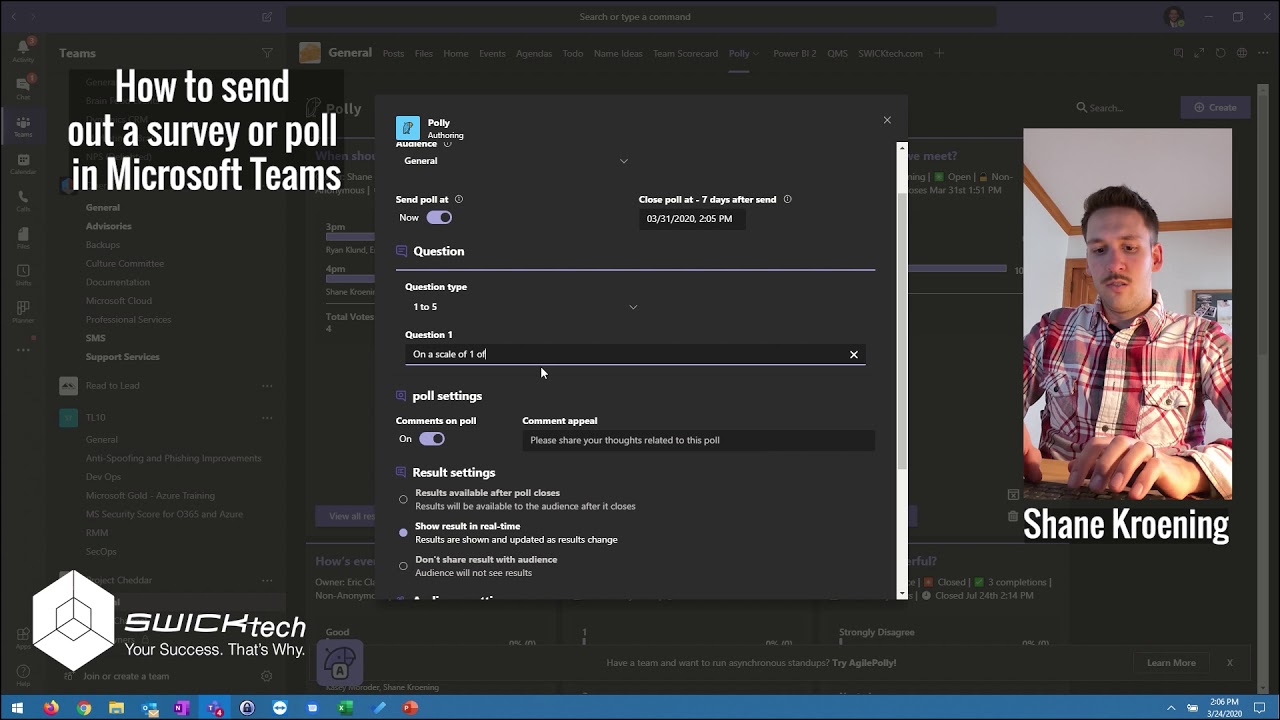Image resolution: width=1280 pixels, height=720 pixels.
Task: Expand the Polly tab to full view
Action: (1200, 53)
